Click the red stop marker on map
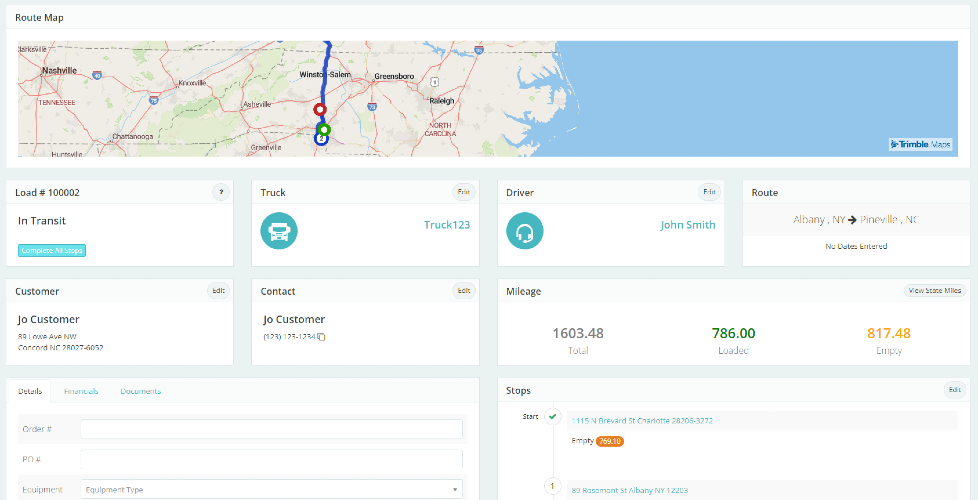Screen dimensions: 978x500 [320, 110]
